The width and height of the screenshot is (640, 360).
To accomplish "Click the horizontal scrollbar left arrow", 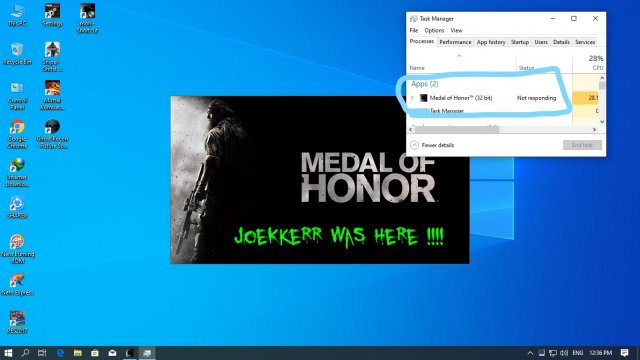I will click(411, 129).
